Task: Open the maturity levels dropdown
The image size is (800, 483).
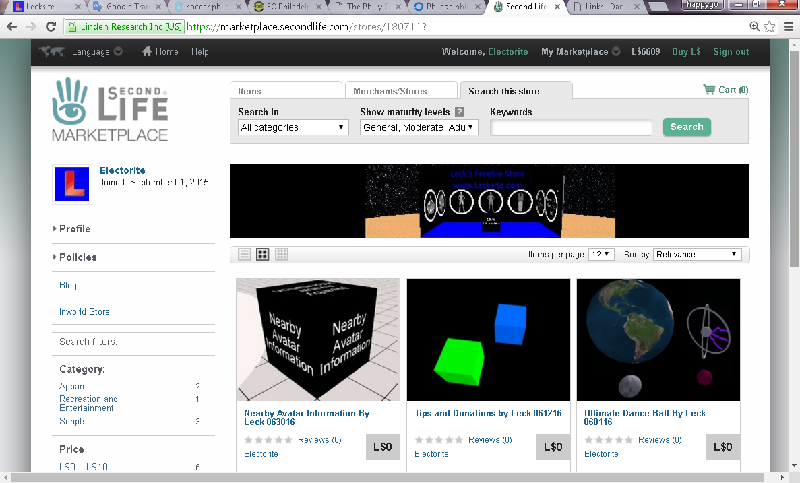Action: [x=419, y=127]
